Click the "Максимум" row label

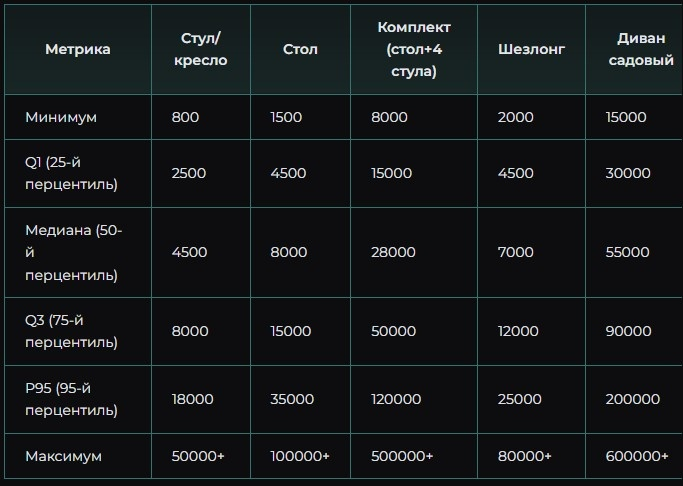point(64,456)
